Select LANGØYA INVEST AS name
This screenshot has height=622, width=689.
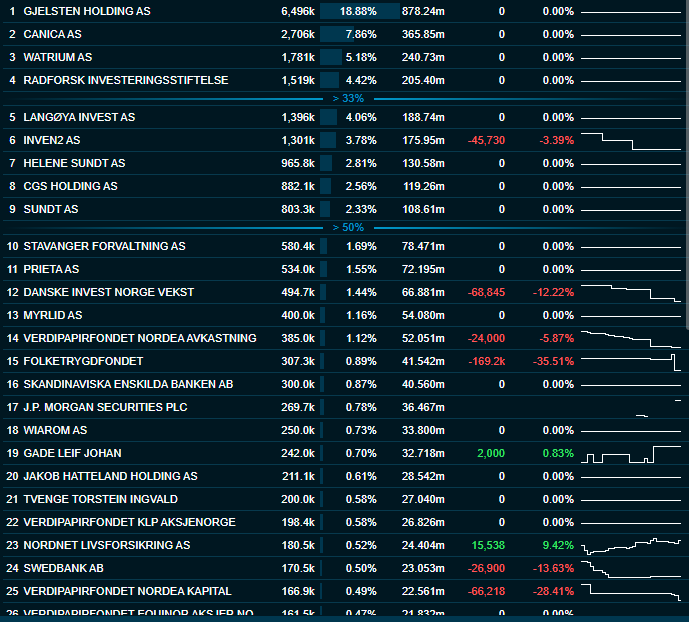(x=79, y=117)
